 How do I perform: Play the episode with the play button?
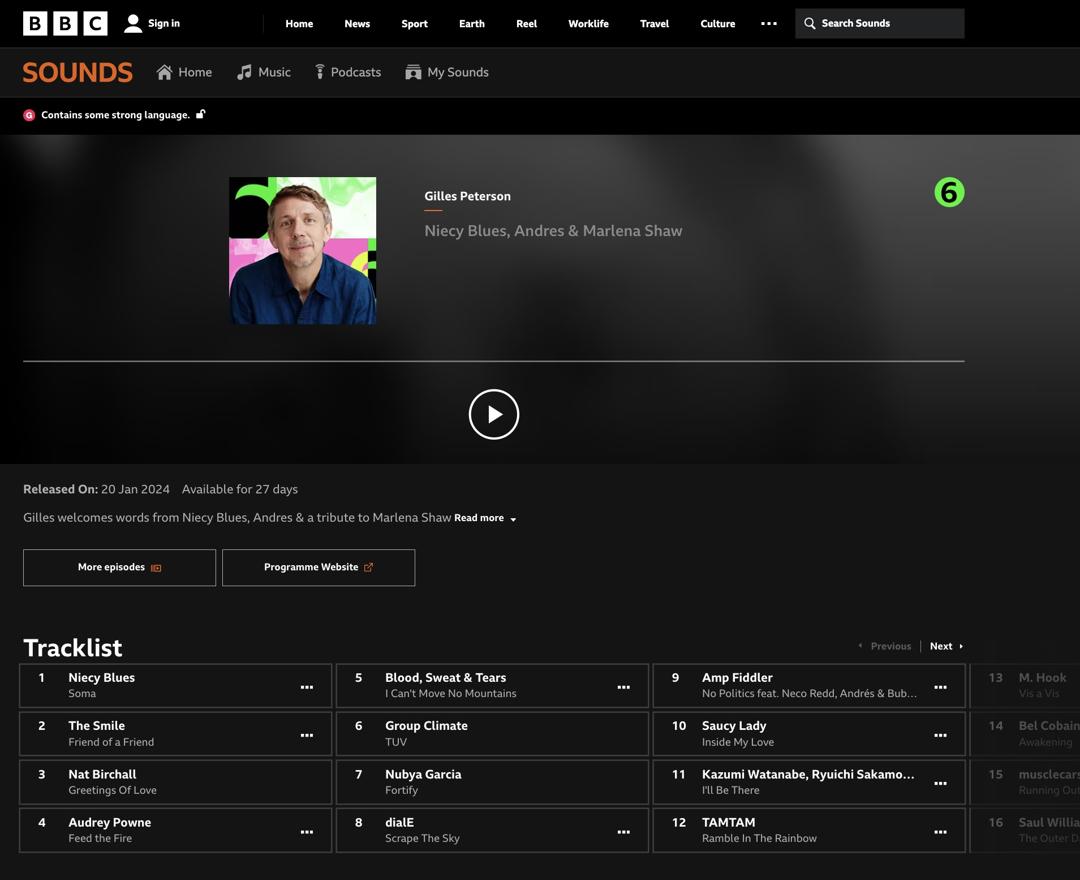tap(494, 415)
